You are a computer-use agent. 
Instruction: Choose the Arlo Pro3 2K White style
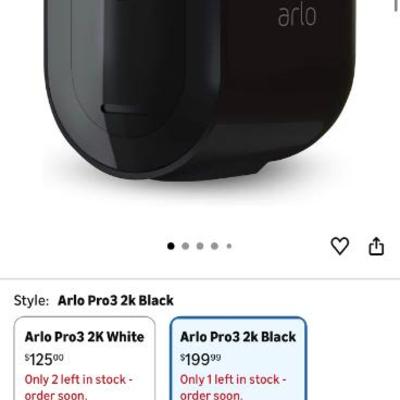click(x=85, y=358)
